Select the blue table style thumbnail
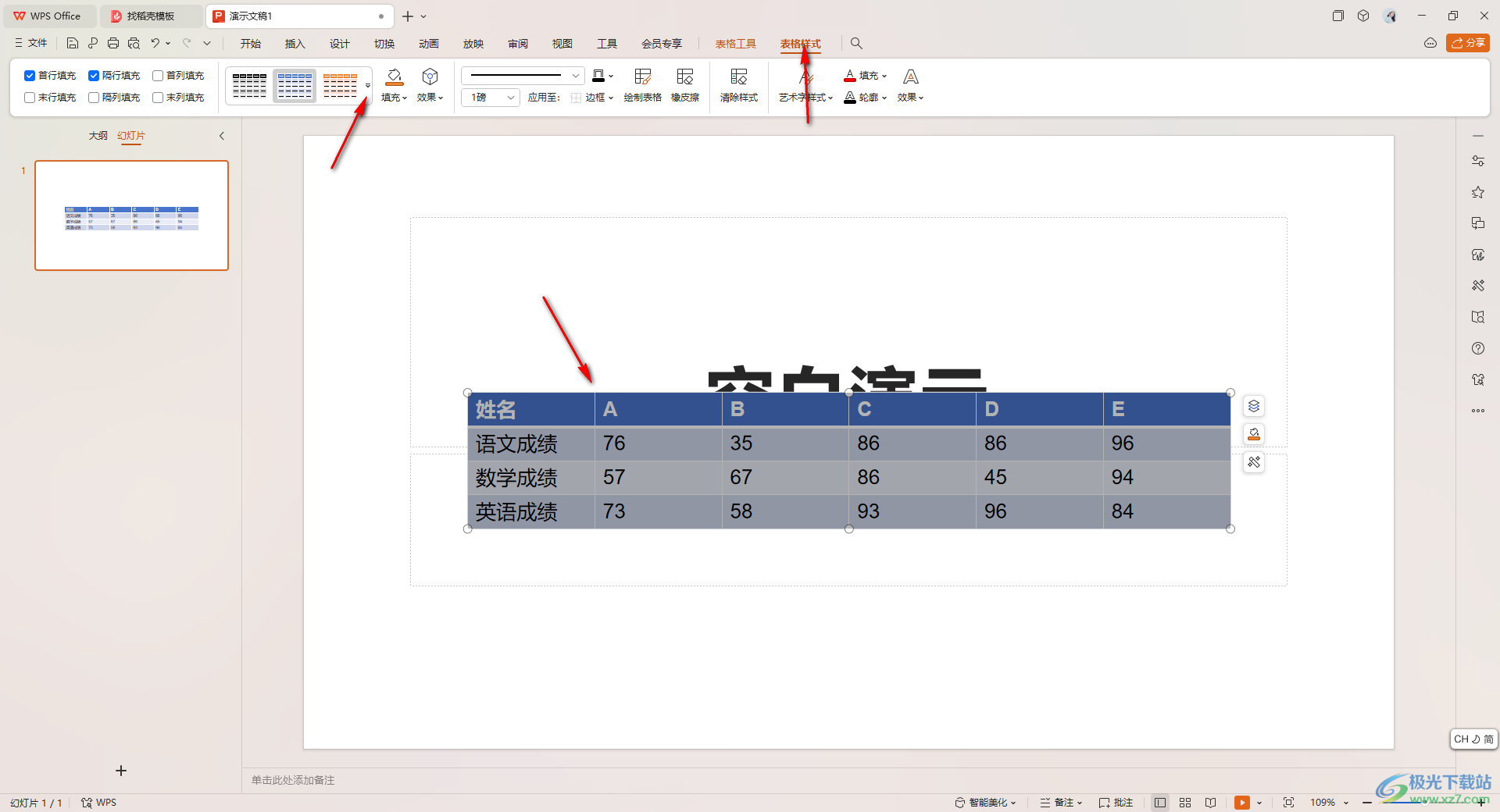 point(295,86)
